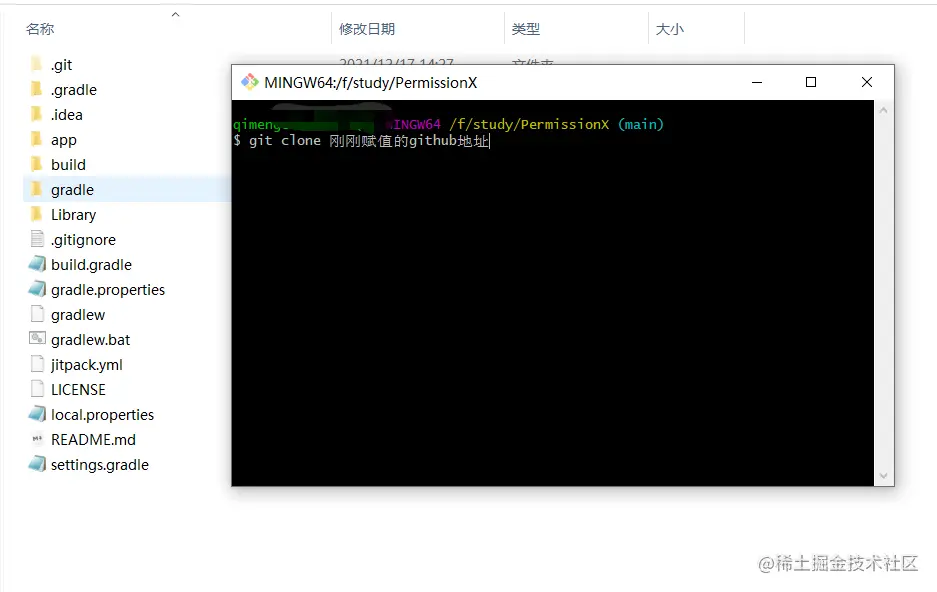Select the file name README.md
937x592 pixels.
(93, 440)
